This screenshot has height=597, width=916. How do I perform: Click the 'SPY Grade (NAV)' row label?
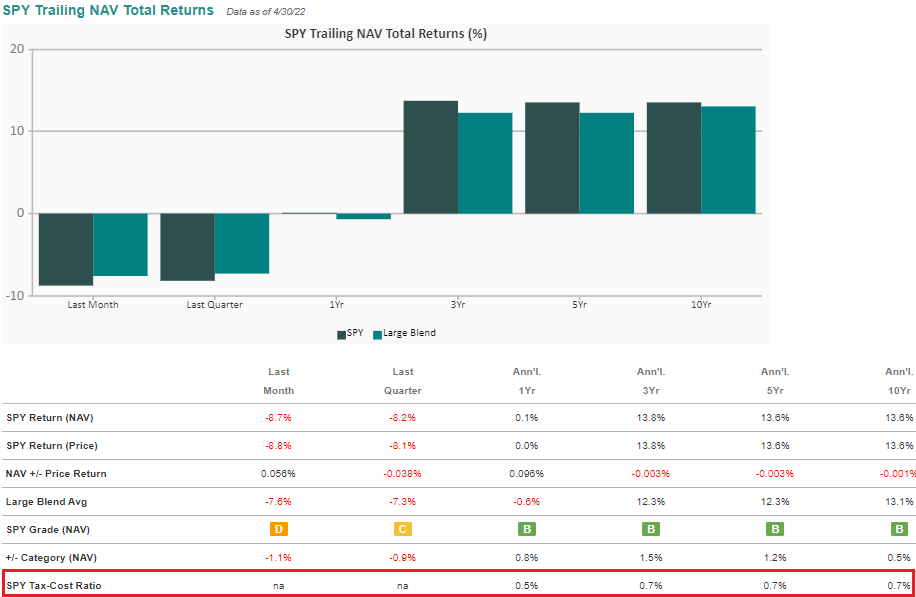[x=48, y=530]
